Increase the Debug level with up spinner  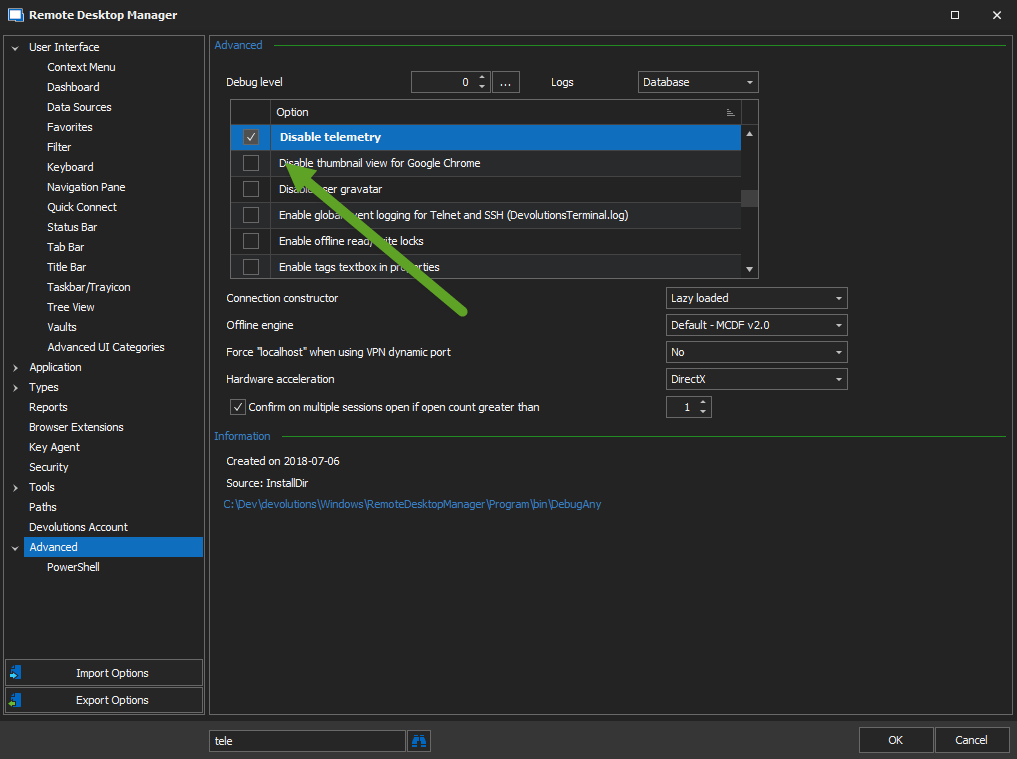(482, 78)
